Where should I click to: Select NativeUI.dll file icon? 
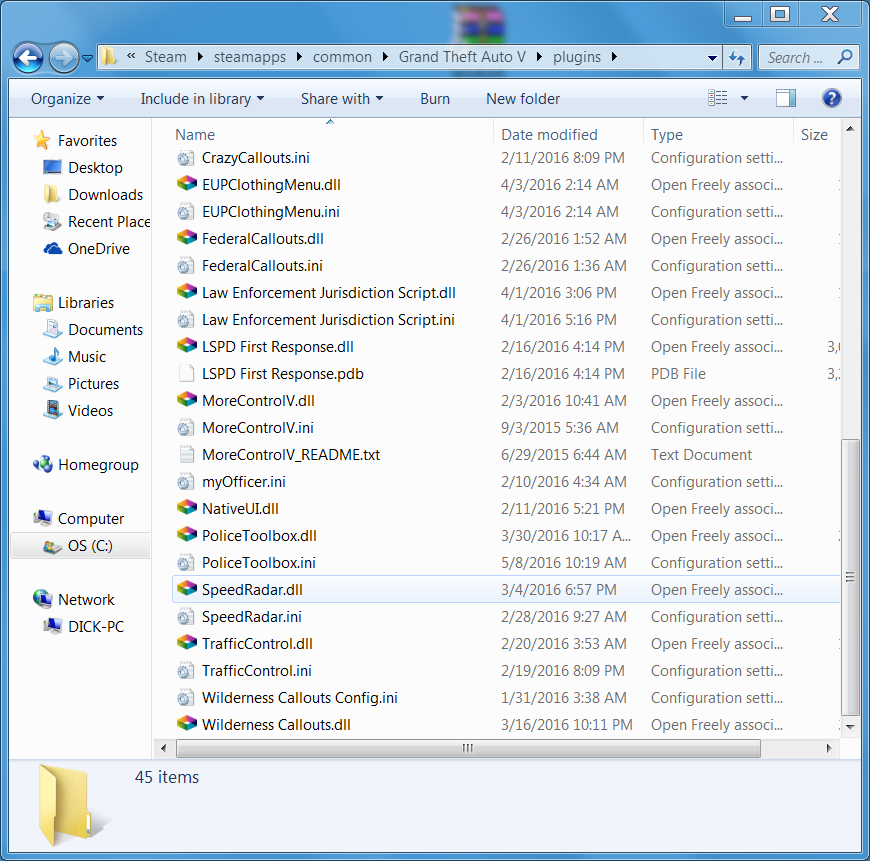[x=186, y=508]
